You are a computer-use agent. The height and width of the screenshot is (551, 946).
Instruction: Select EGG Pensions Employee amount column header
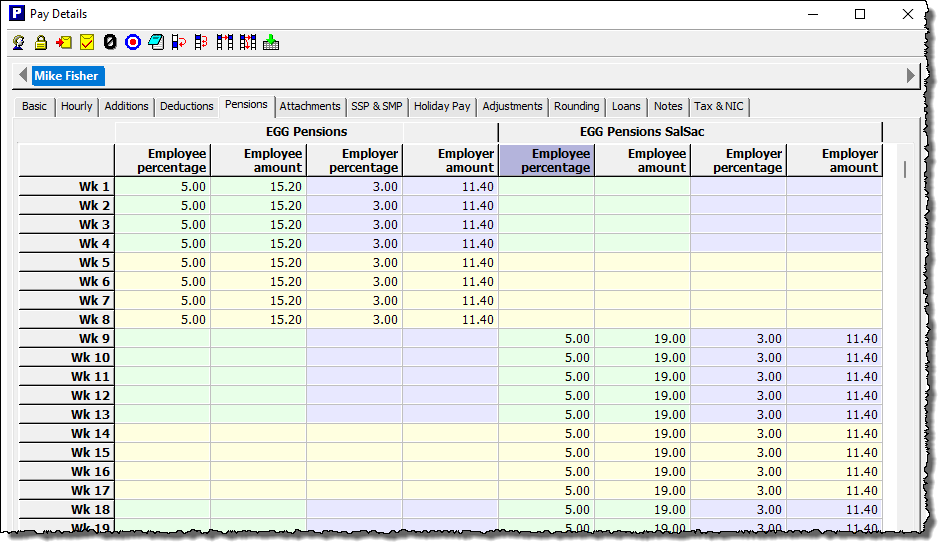pos(259,161)
